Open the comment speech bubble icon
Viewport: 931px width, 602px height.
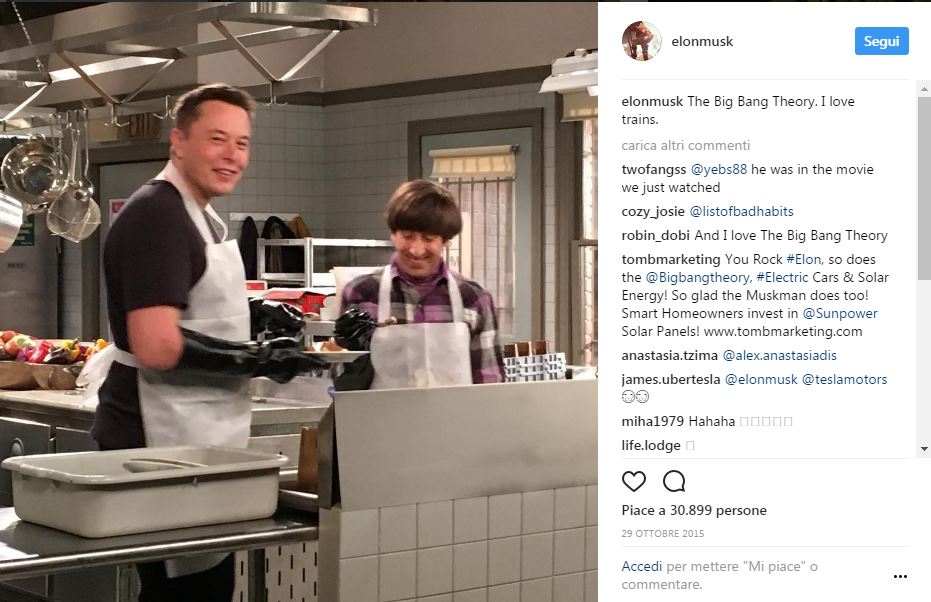click(x=674, y=481)
